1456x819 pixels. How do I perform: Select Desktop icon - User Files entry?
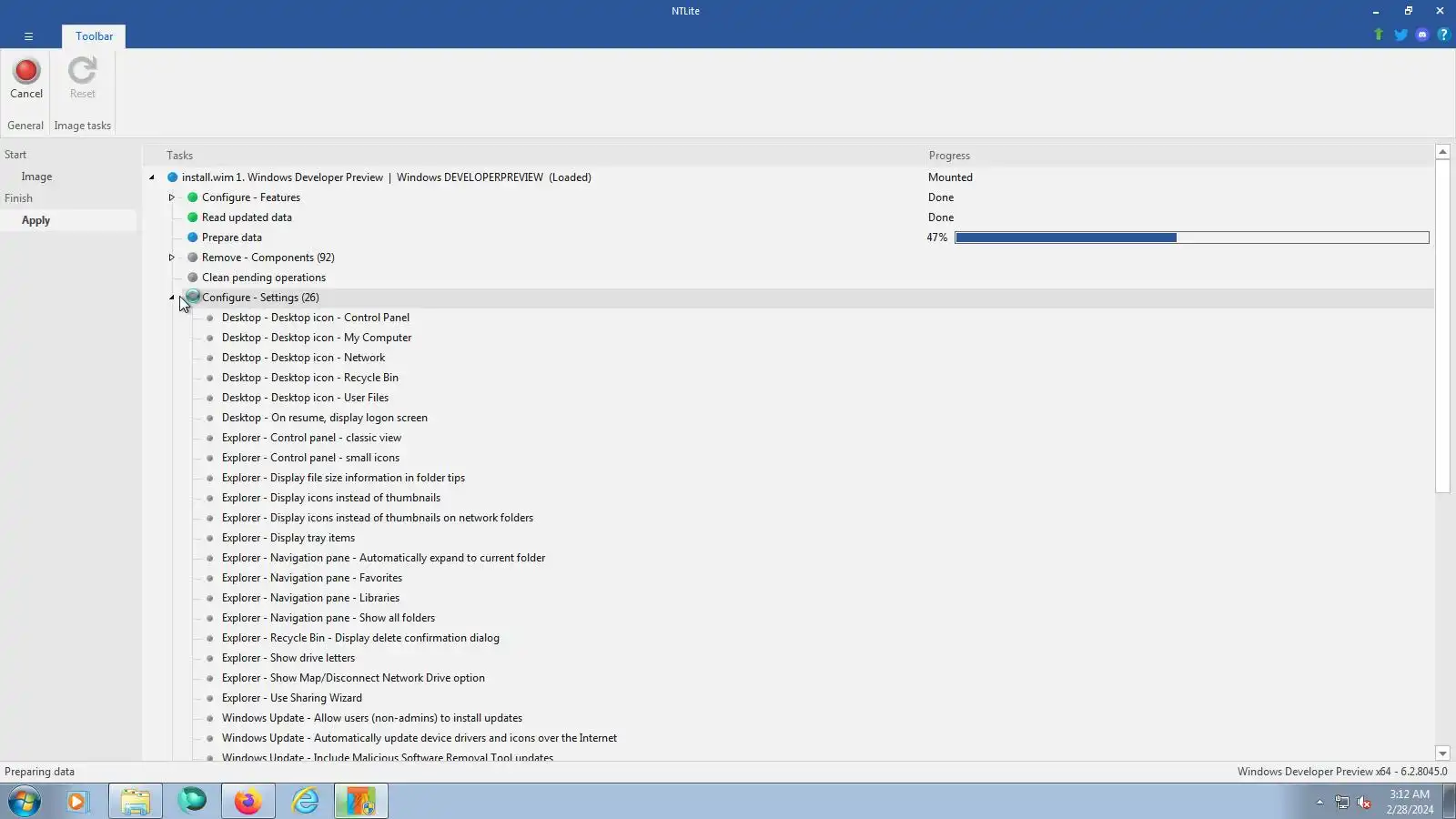305,398
